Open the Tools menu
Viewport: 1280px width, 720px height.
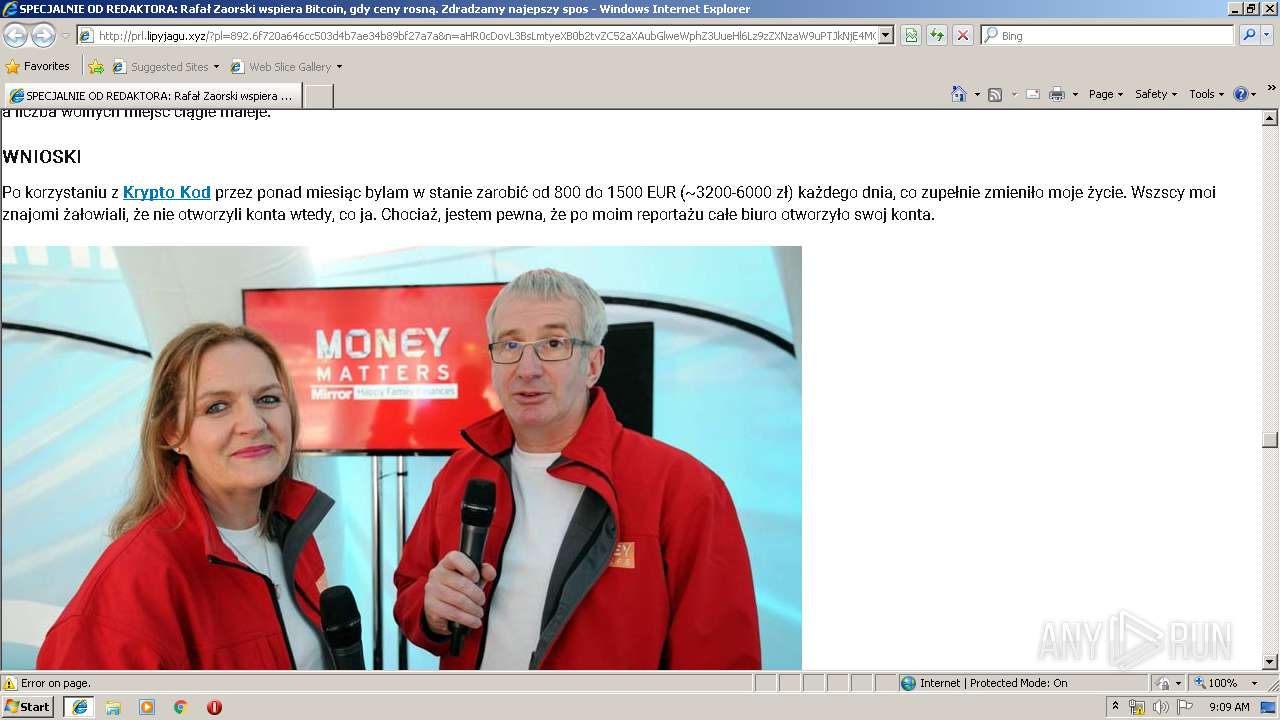pyautogui.click(x=1206, y=94)
